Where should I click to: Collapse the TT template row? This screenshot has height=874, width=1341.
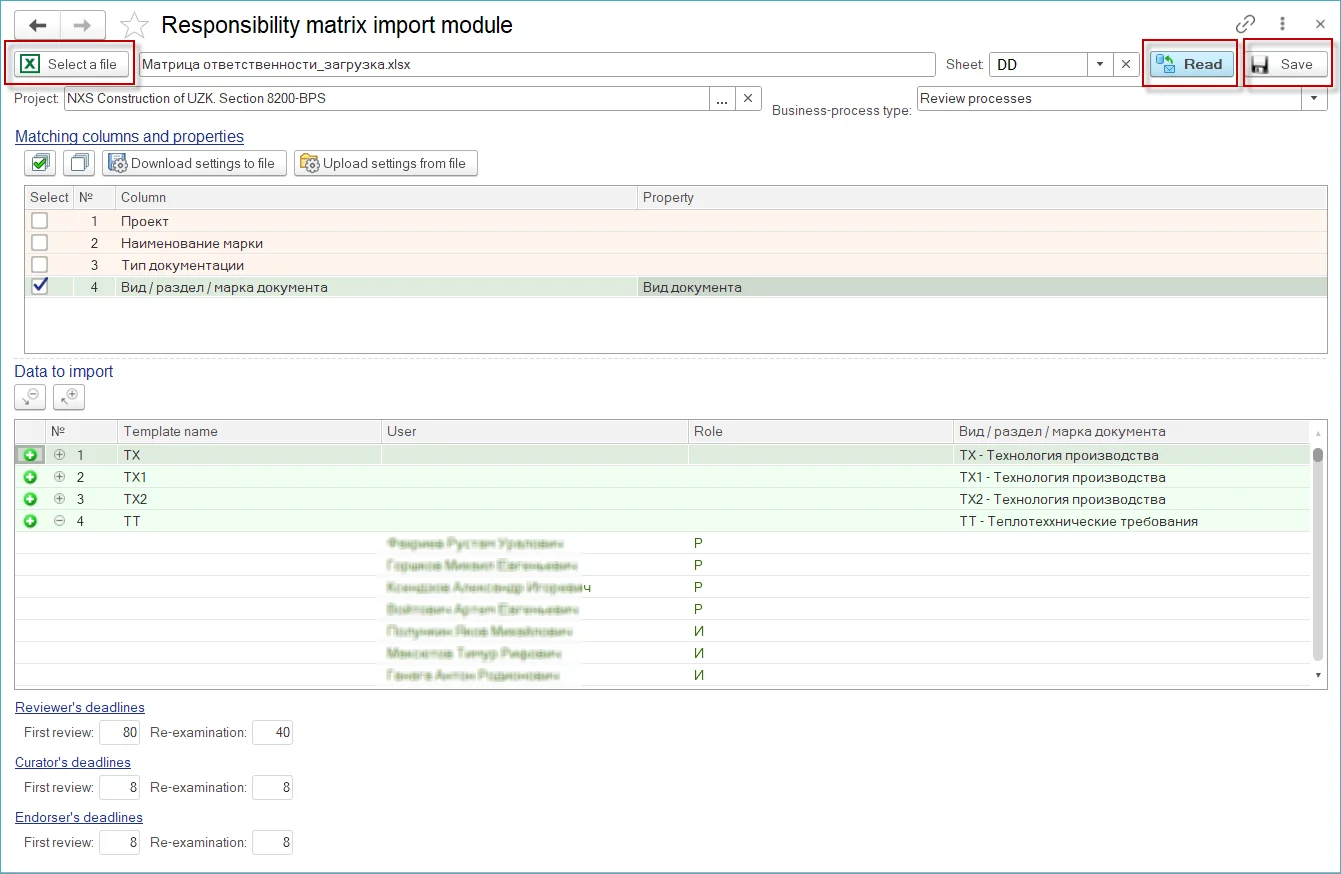pyautogui.click(x=59, y=521)
